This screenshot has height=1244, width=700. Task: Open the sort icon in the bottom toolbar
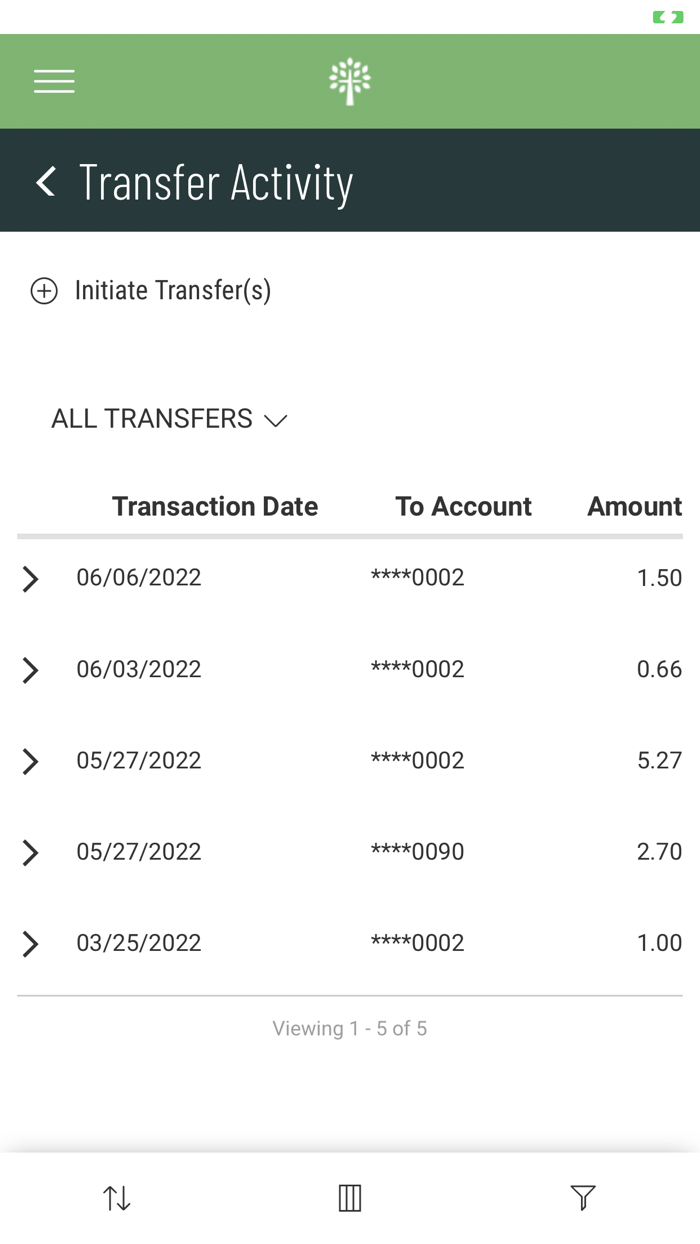point(116,1197)
